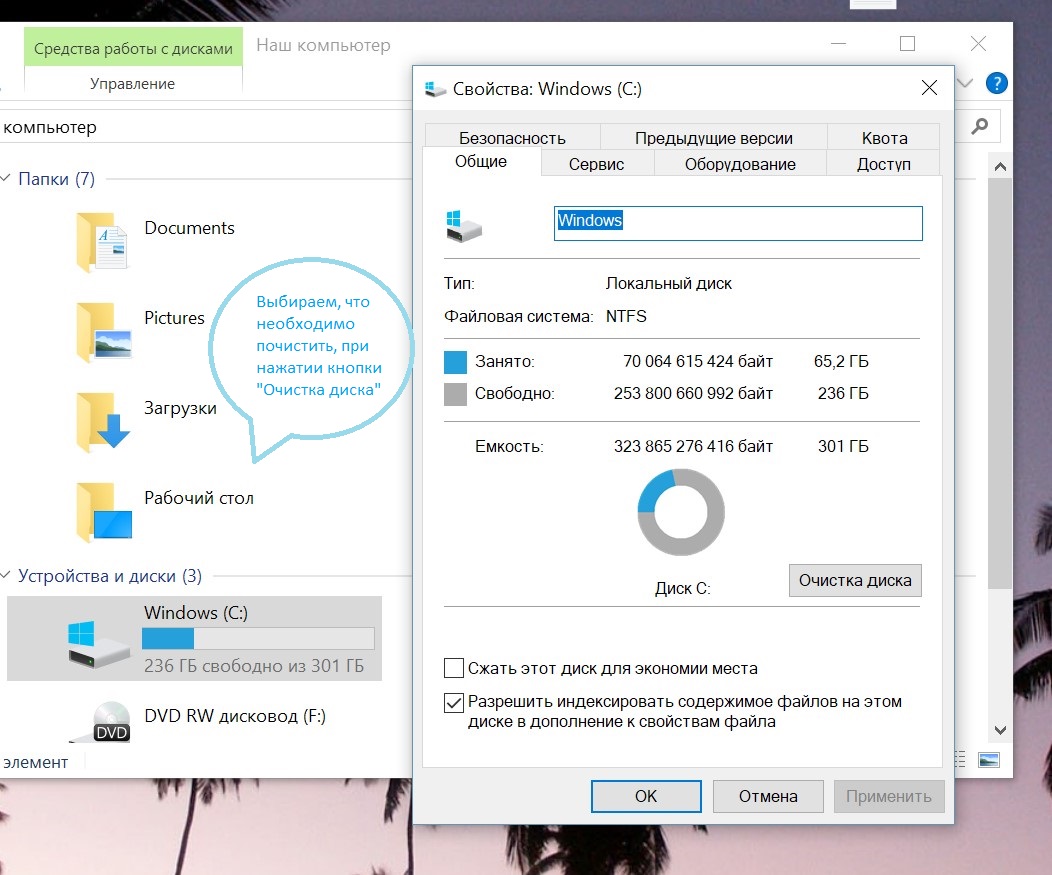Click the Explorer vertical scrollbar thumb
This screenshot has height=875, width=1052.
(x=1000, y=382)
